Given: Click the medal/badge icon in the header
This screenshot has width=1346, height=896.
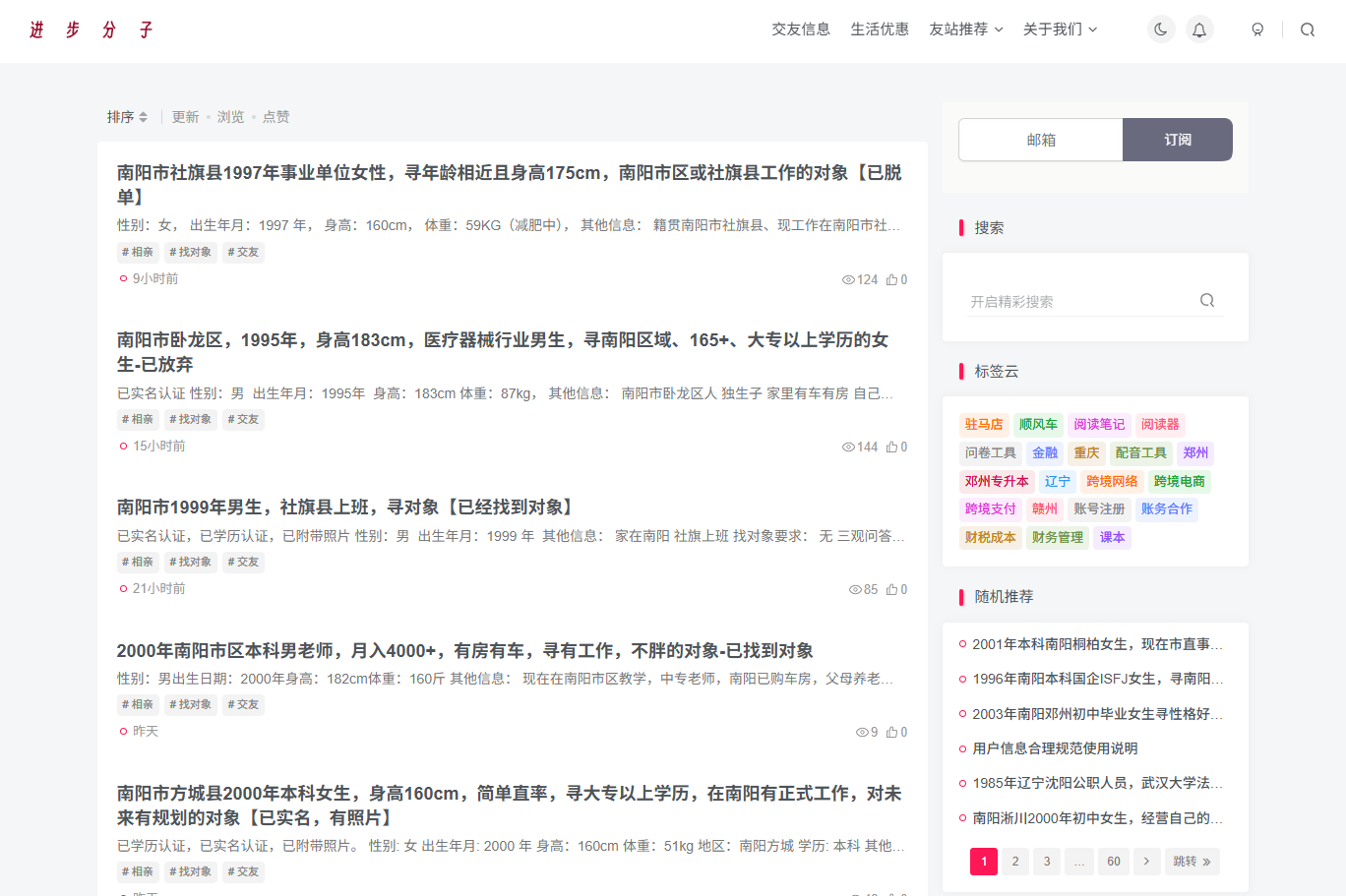Looking at the screenshot, I should click(1257, 29).
